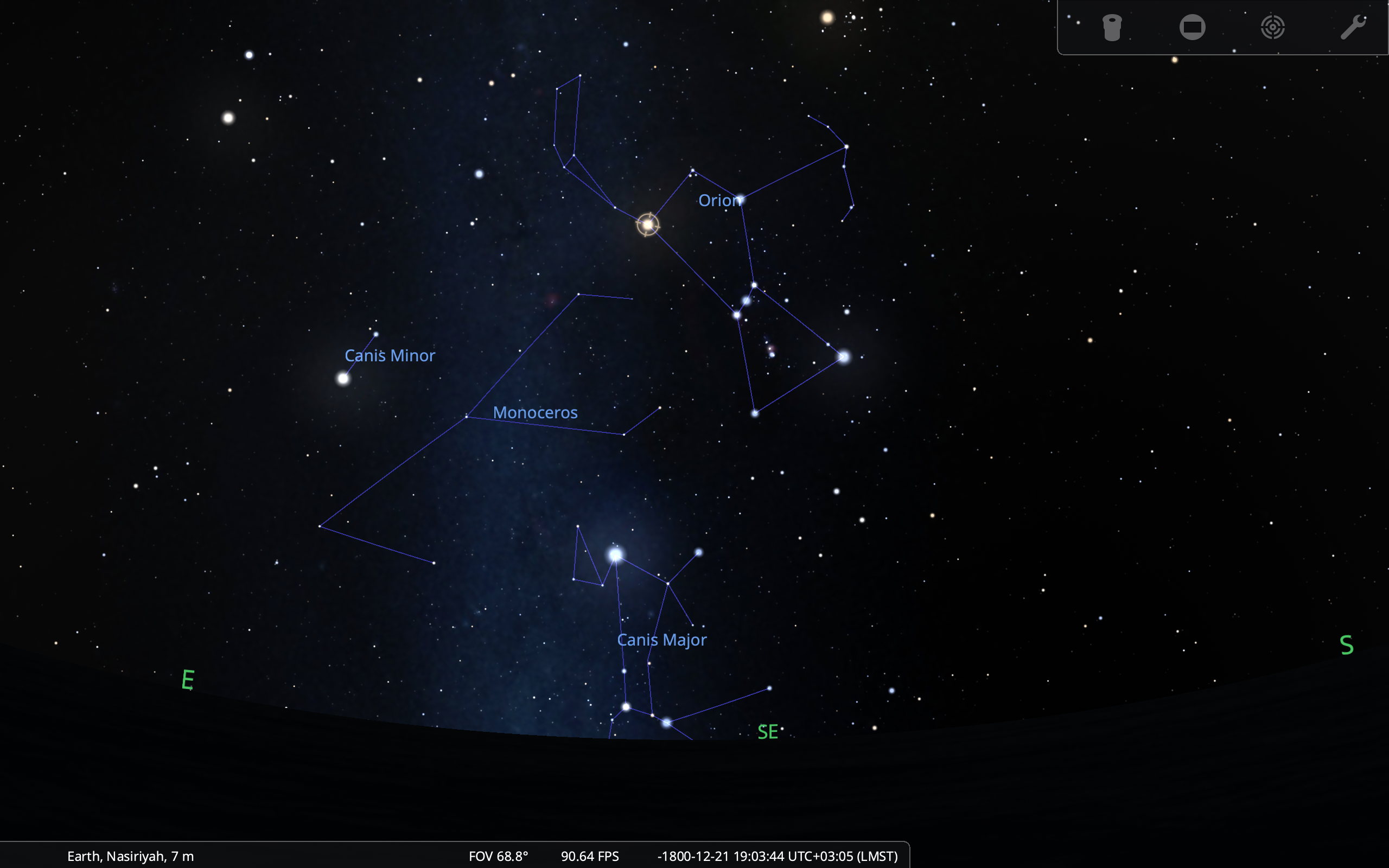The height and width of the screenshot is (868, 1389).
Task: Click the Earth, Nasiriyah location text
Action: point(130,856)
